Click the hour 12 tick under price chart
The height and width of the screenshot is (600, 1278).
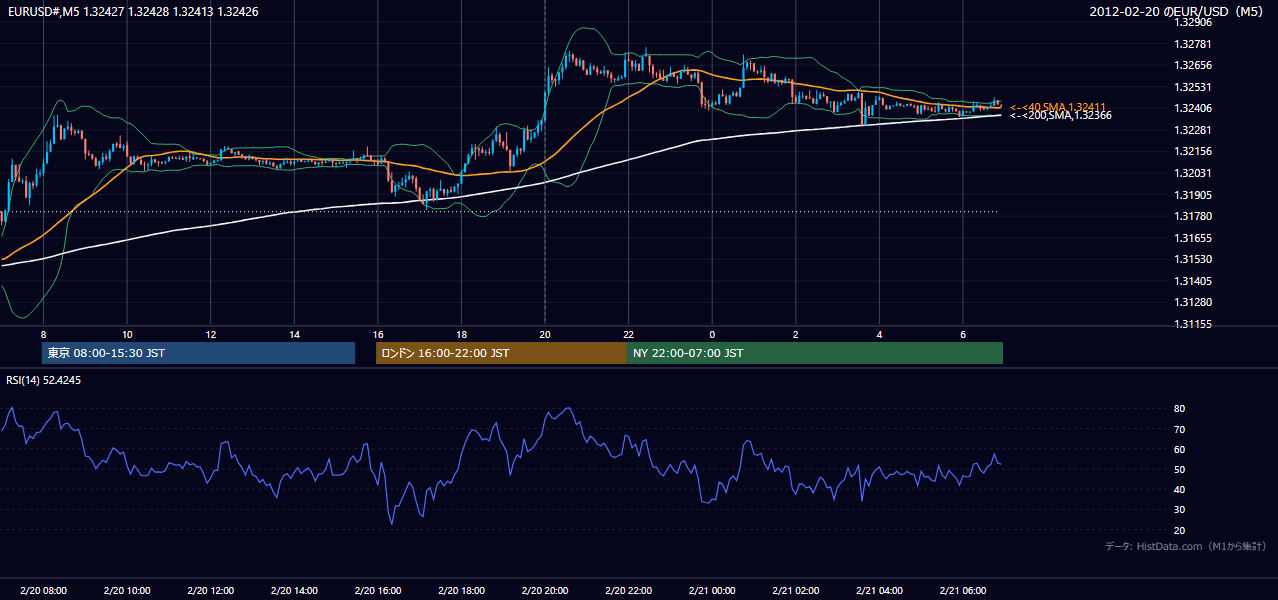coord(211,333)
